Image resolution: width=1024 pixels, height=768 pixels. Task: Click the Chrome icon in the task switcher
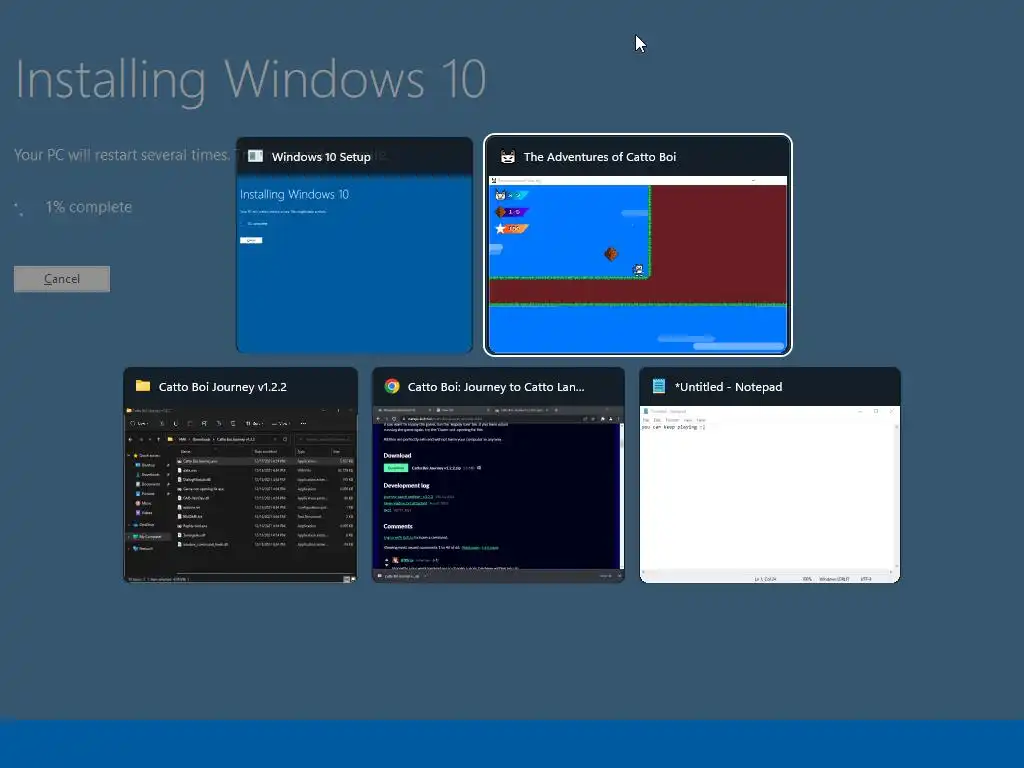tap(392, 386)
